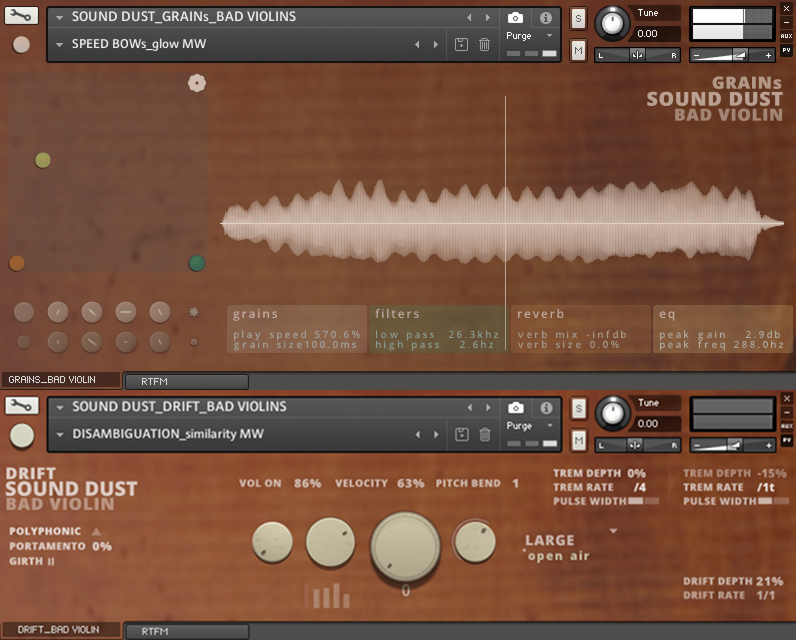The image size is (796, 640).
Task: Select next snapshot after SPEED BOWs_glow MW
Action: 436,44
